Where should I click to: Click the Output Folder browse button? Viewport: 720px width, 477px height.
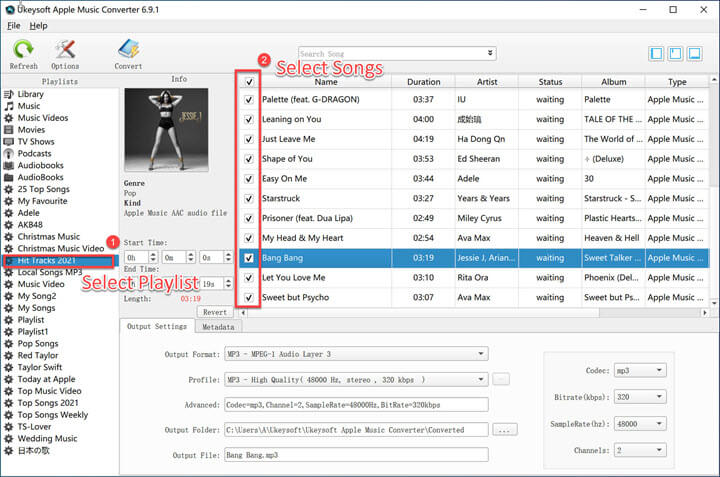point(505,429)
